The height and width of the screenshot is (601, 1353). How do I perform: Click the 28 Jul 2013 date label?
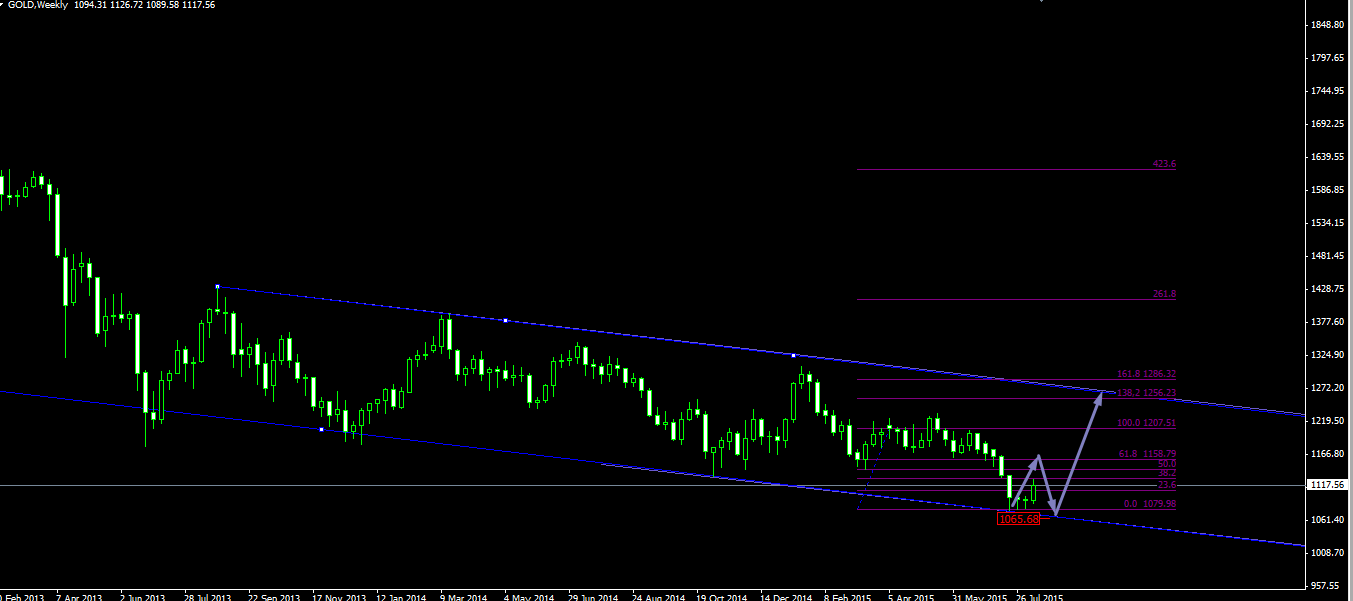(207, 597)
